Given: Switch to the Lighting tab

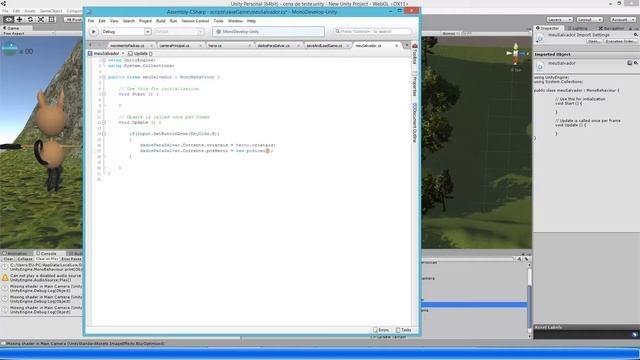Looking at the screenshot, I should [x=579, y=28].
